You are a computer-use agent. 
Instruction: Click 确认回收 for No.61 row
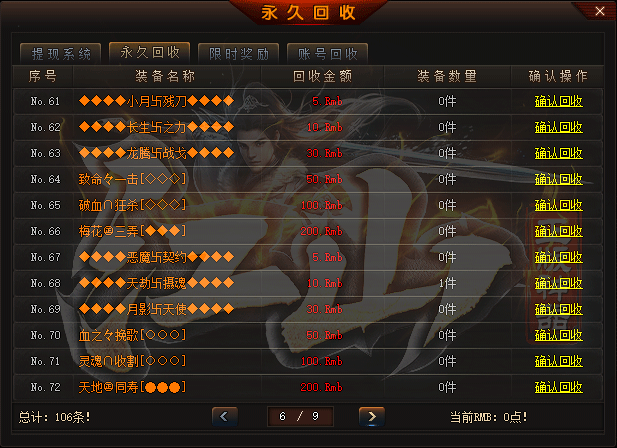tap(558, 101)
